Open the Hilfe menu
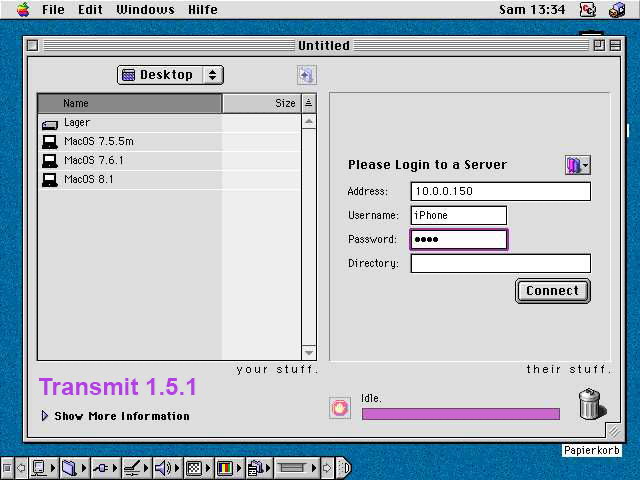The width and height of the screenshot is (640, 480). (200, 10)
